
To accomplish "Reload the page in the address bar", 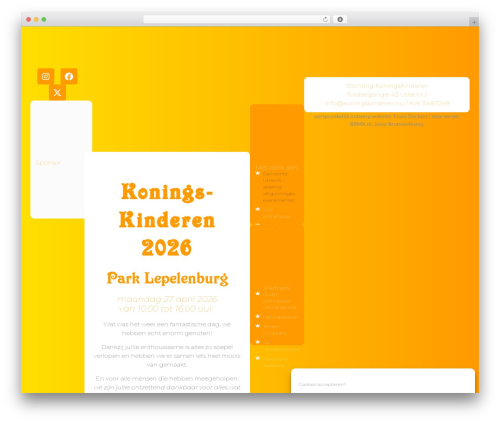I will pos(325,19).
